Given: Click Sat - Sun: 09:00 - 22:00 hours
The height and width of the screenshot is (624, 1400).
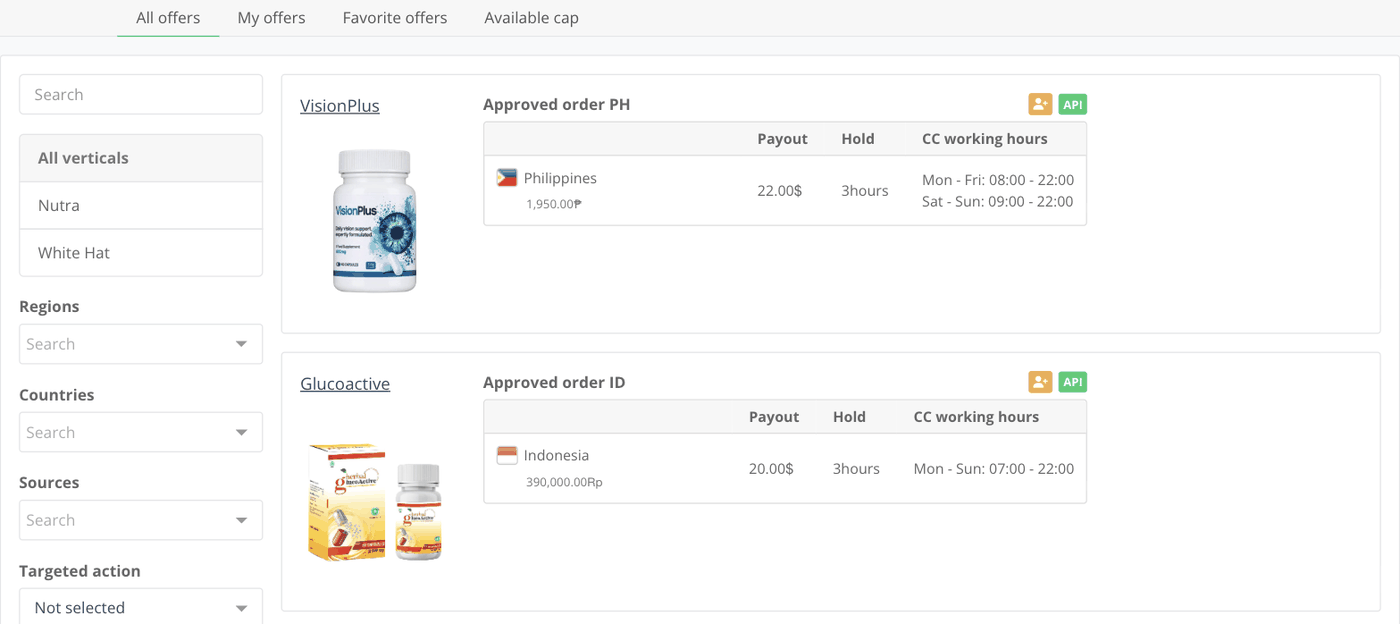Looking at the screenshot, I should 998,201.
